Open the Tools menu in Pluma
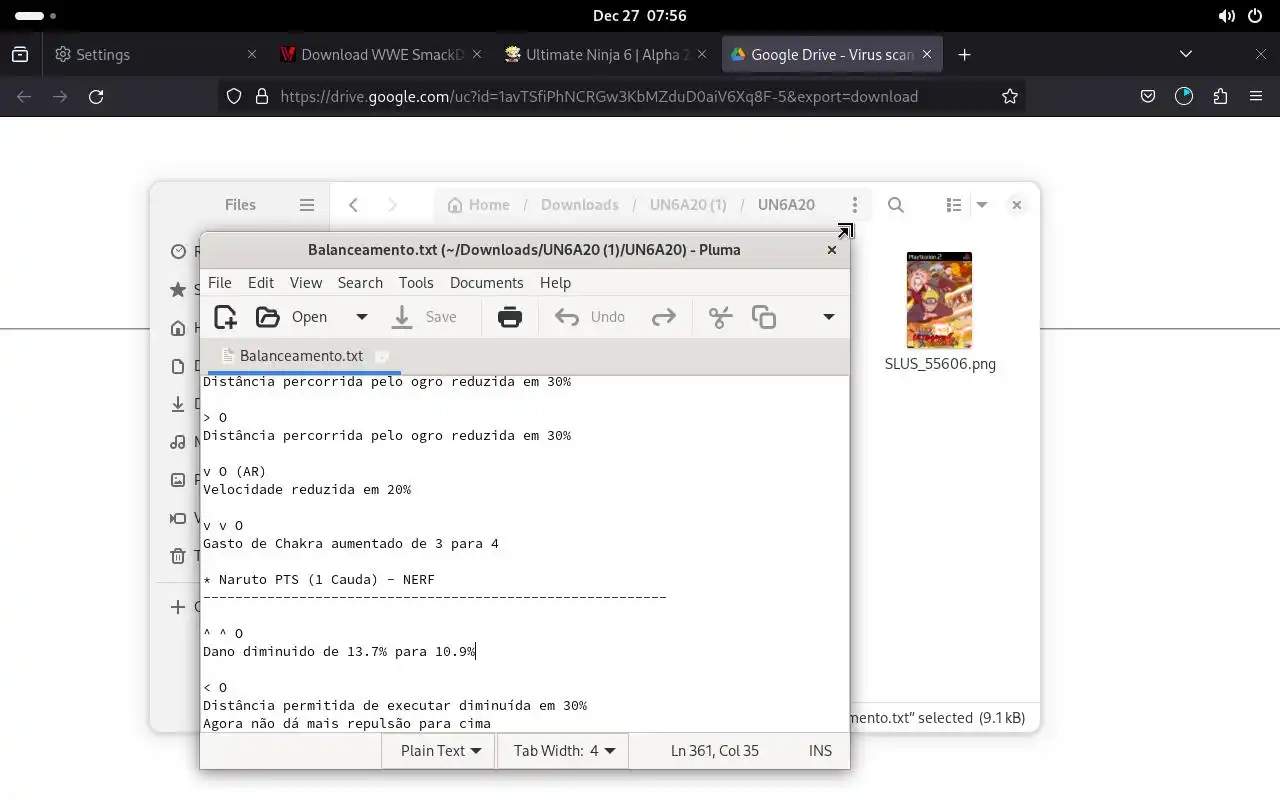The width and height of the screenshot is (1280, 800). pyautogui.click(x=416, y=283)
